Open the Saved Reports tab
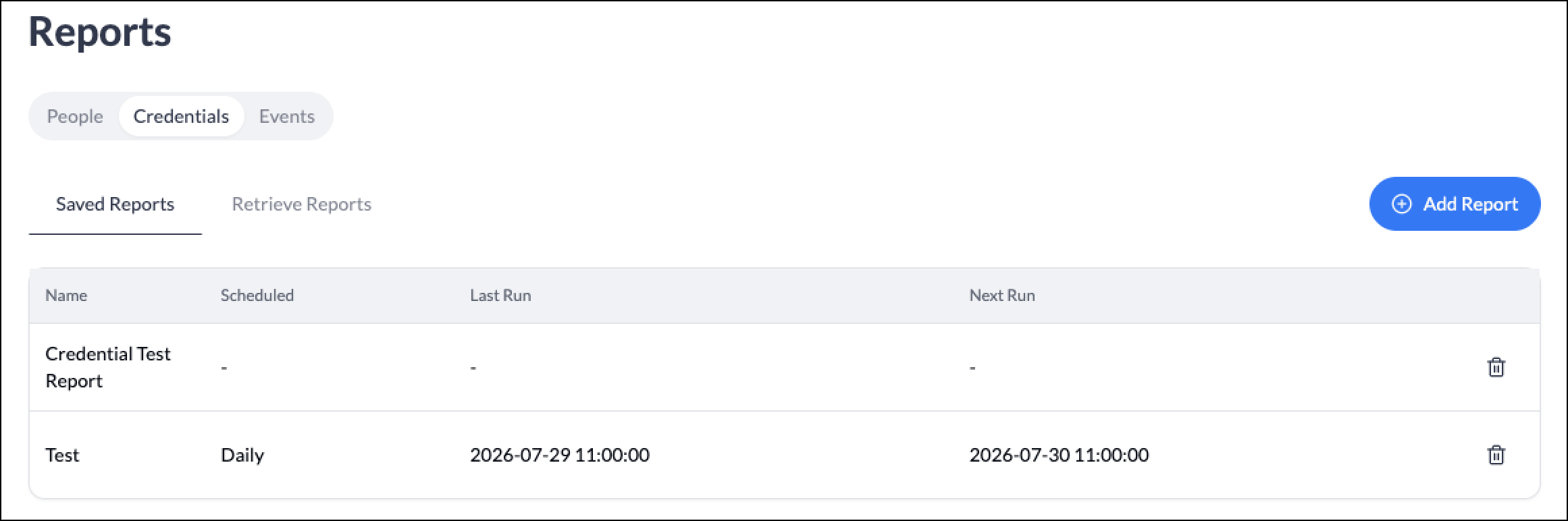Screen dimensions: 1568x521 [x=115, y=204]
